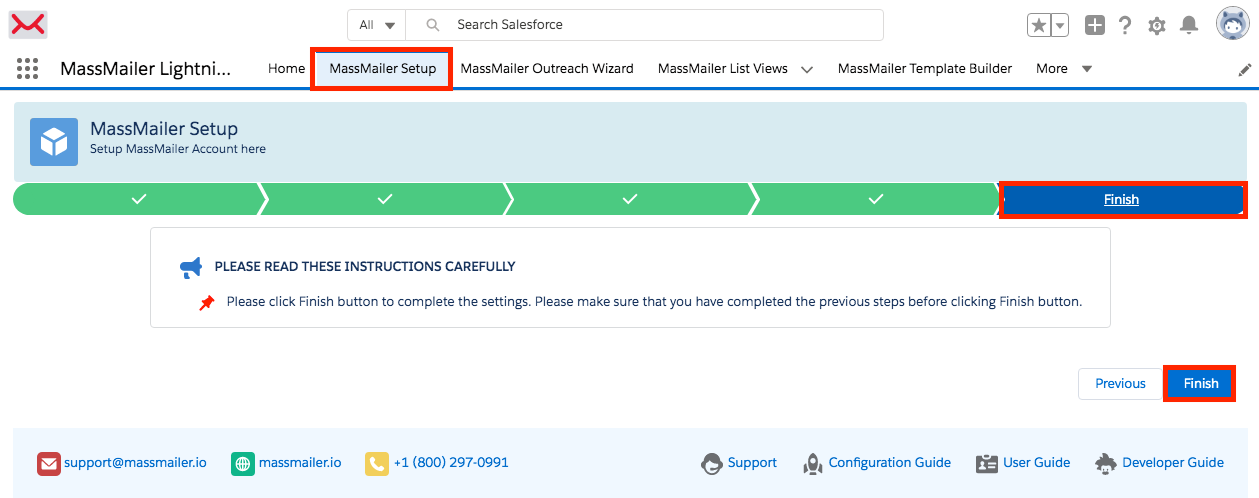The width and height of the screenshot is (1259, 498).
Task: Click the 'PLEASE READ THESE INSTRUCTIONS CAREFULLY' heading
Action: point(365,267)
